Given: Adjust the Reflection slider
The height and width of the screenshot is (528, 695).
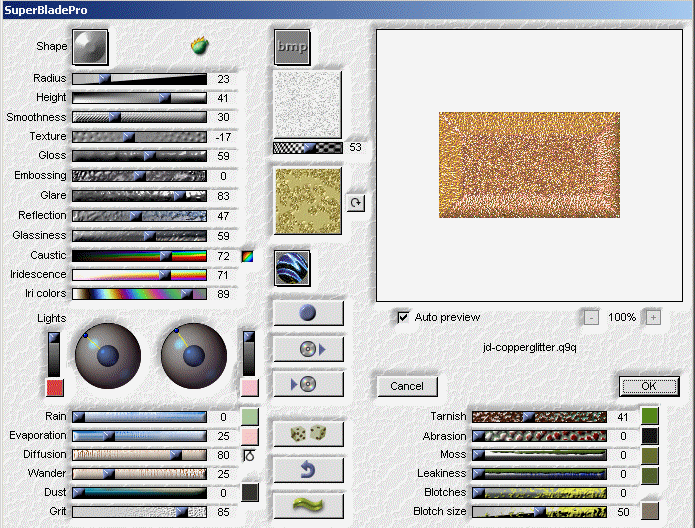Looking at the screenshot, I should tap(139, 216).
